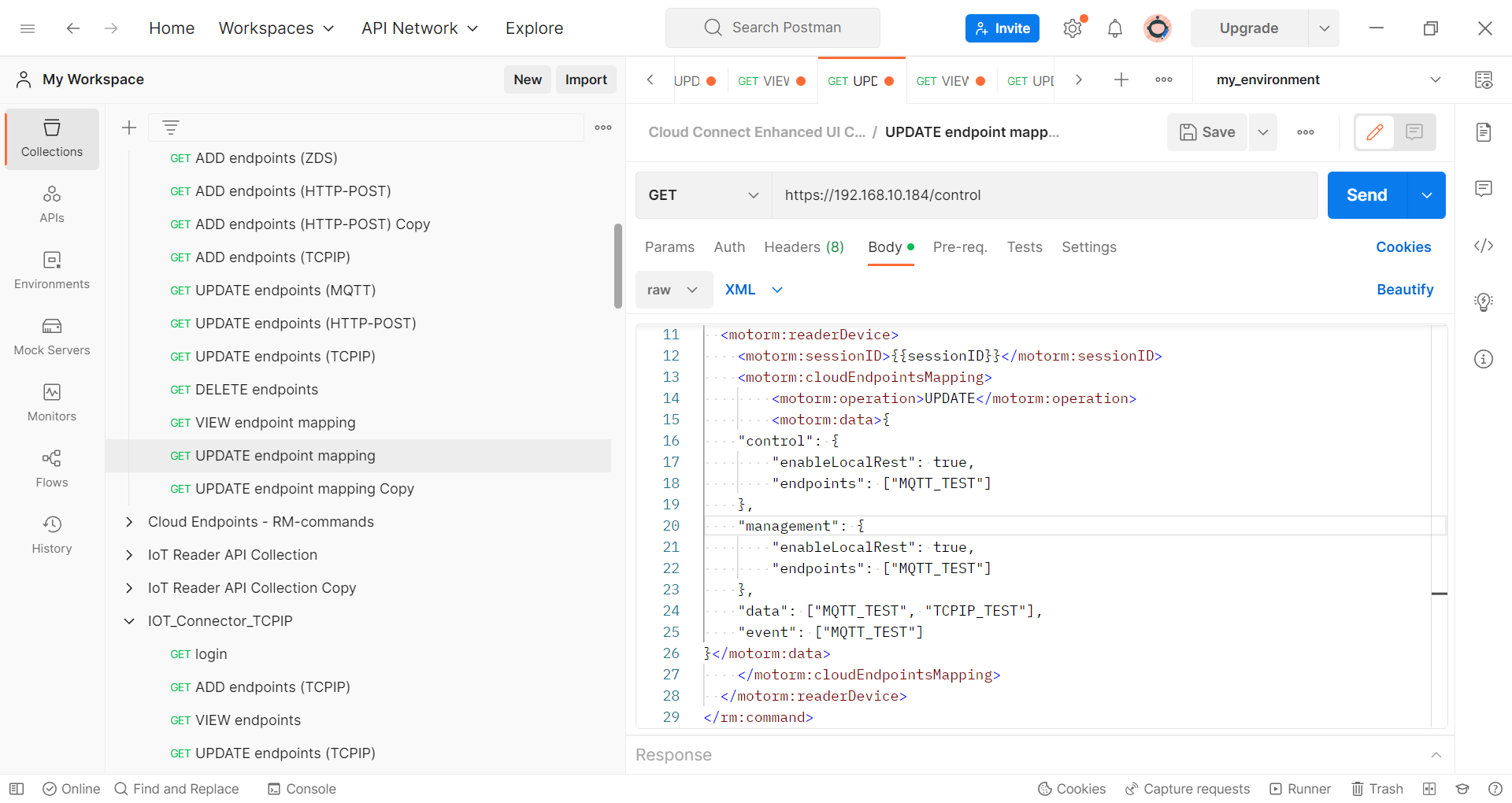Screen dimensions: 1512x803
Task: Open the APIs sidebar panel
Action: tap(52, 204)
